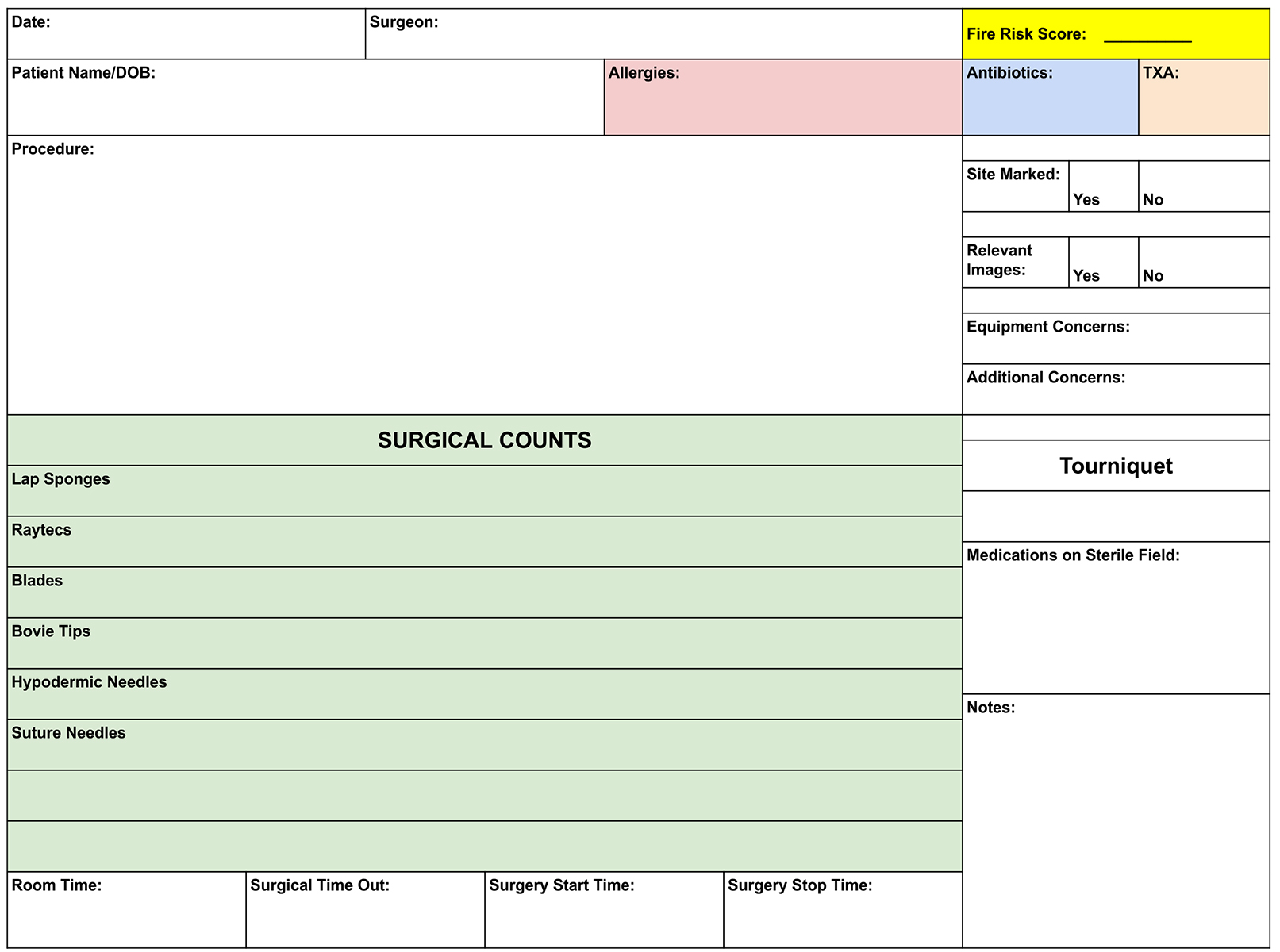Click the Surgery Stop Time field

(x=844, y=910)
